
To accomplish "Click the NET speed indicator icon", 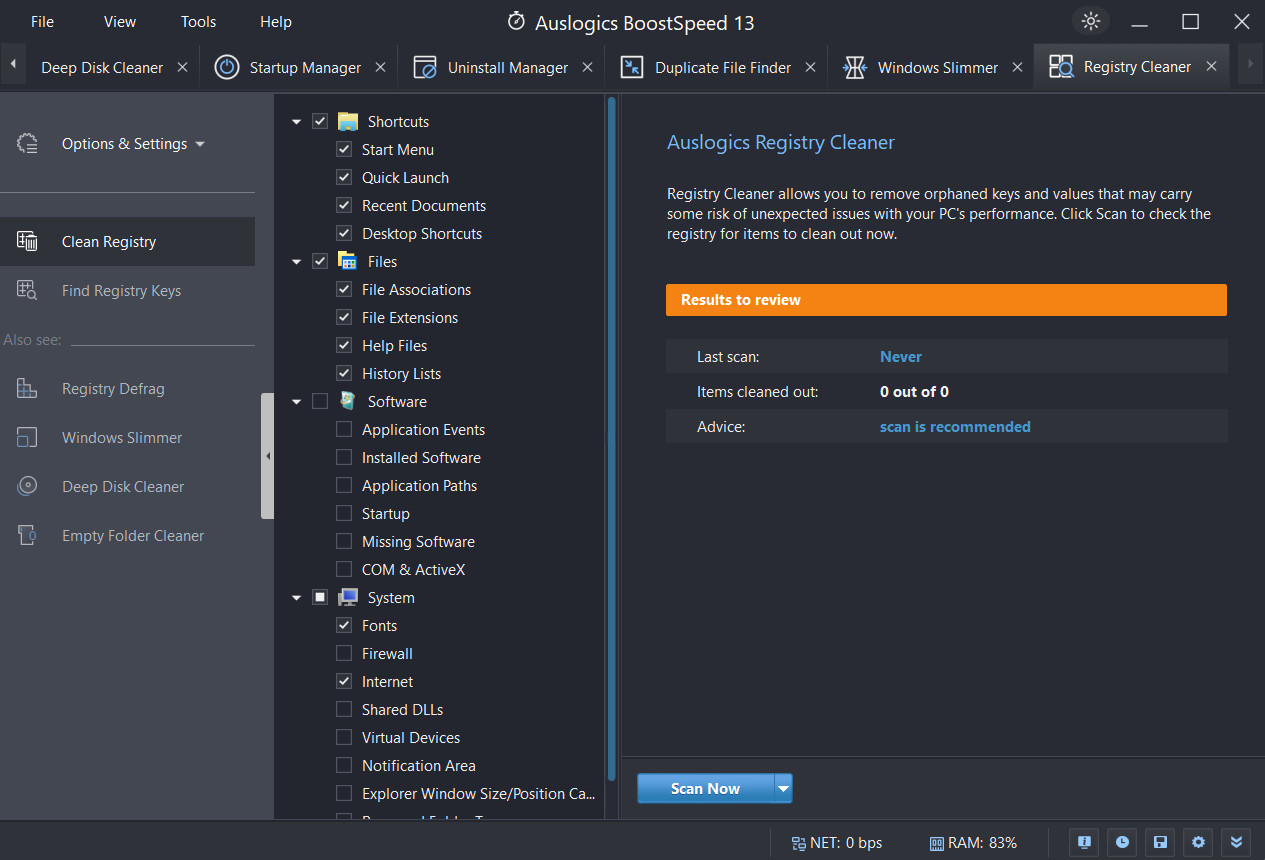I will pyautogui.click(x=798, y=843).
